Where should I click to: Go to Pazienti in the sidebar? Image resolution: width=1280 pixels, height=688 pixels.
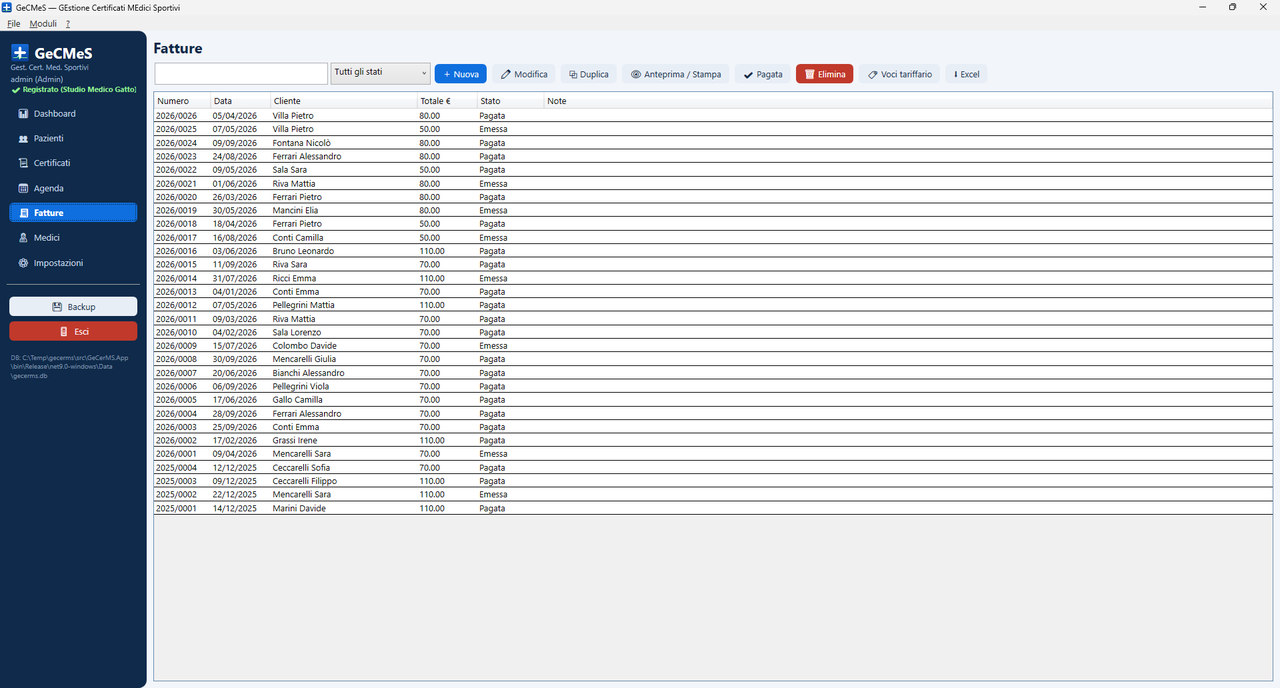coord(73,138)
